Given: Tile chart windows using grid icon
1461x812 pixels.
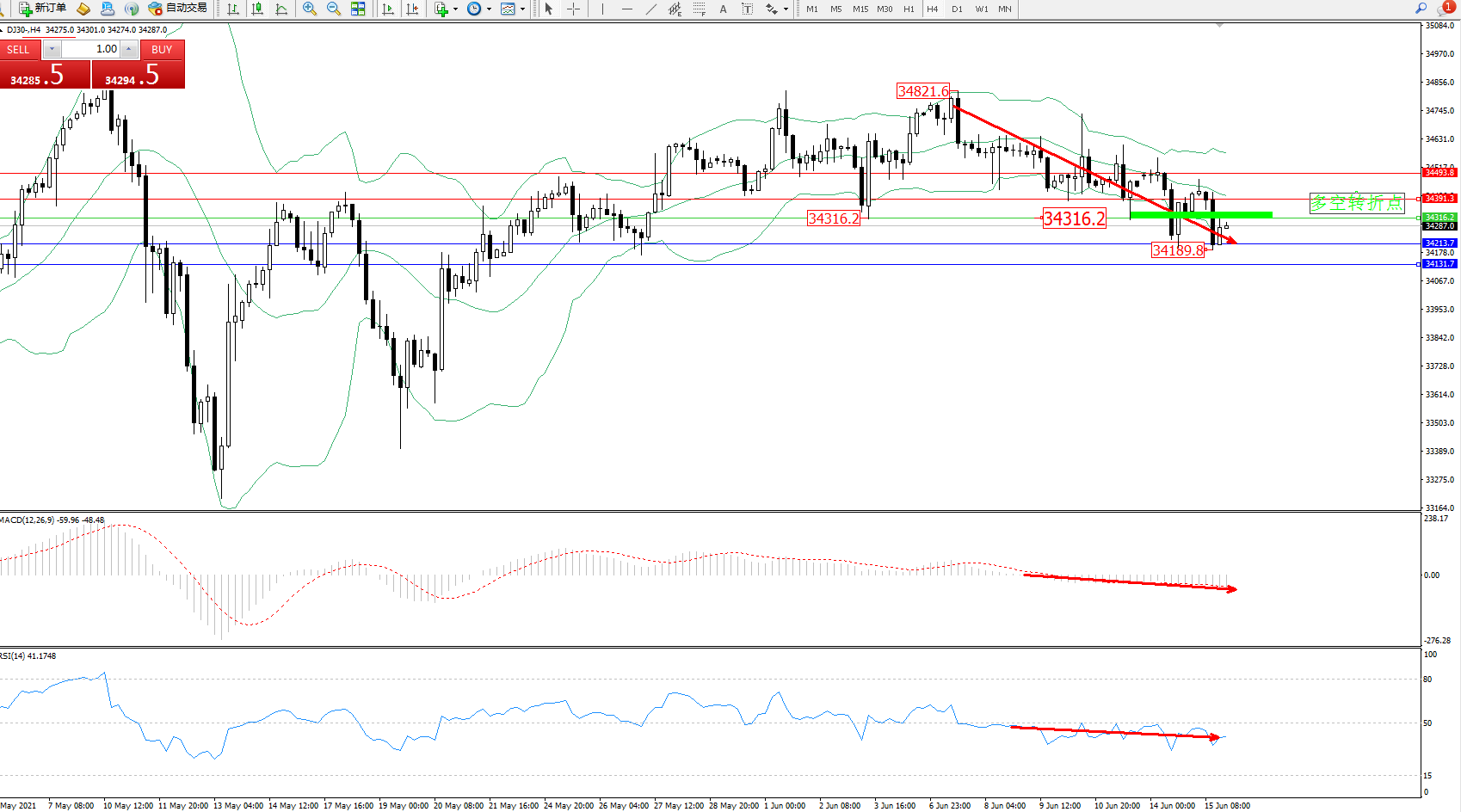Looking at the screenshot, I should (358, 9).
